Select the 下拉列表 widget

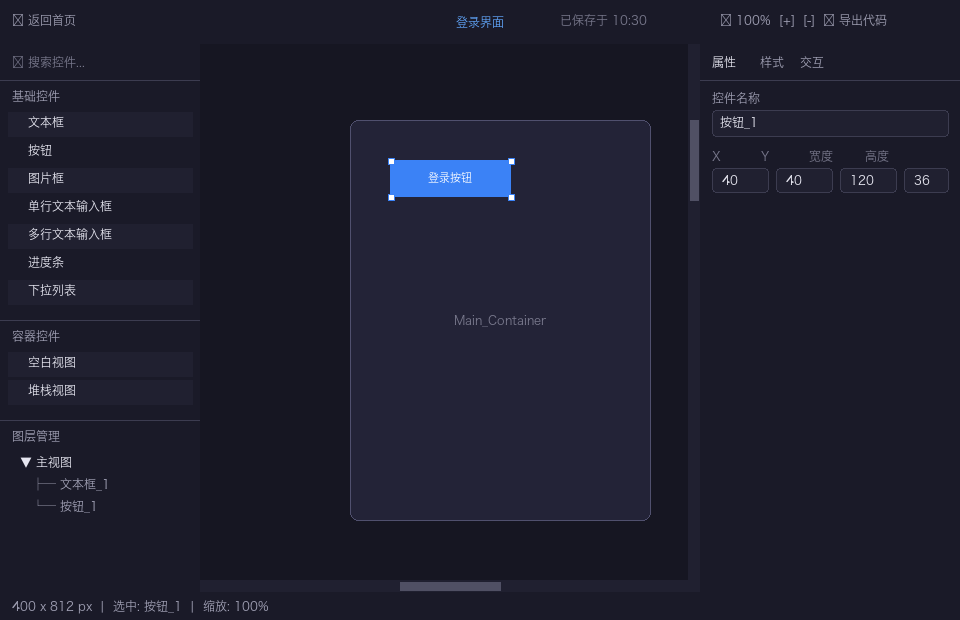pos(100,291)
